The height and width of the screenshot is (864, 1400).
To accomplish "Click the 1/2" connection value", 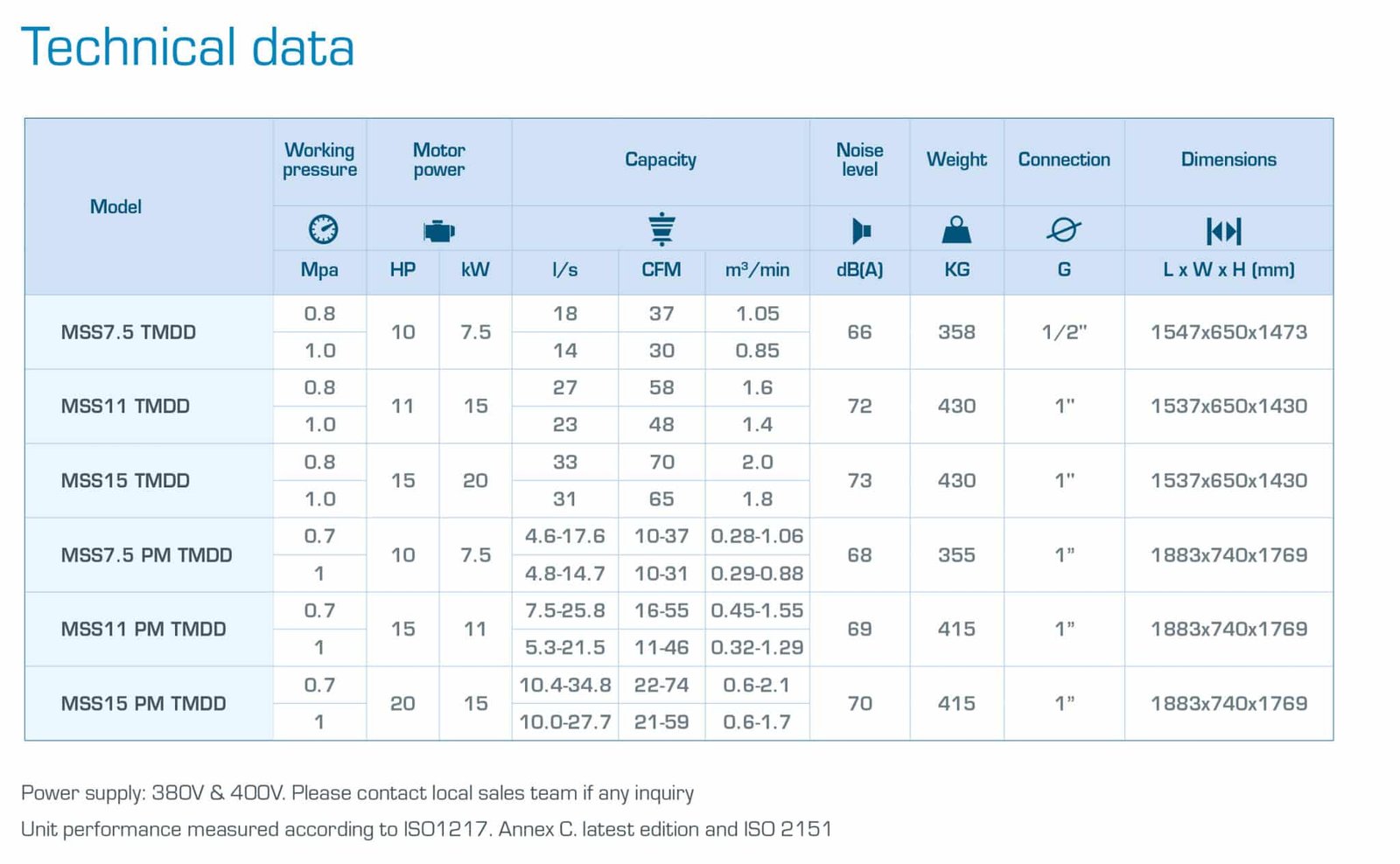I will [1064, 332].
